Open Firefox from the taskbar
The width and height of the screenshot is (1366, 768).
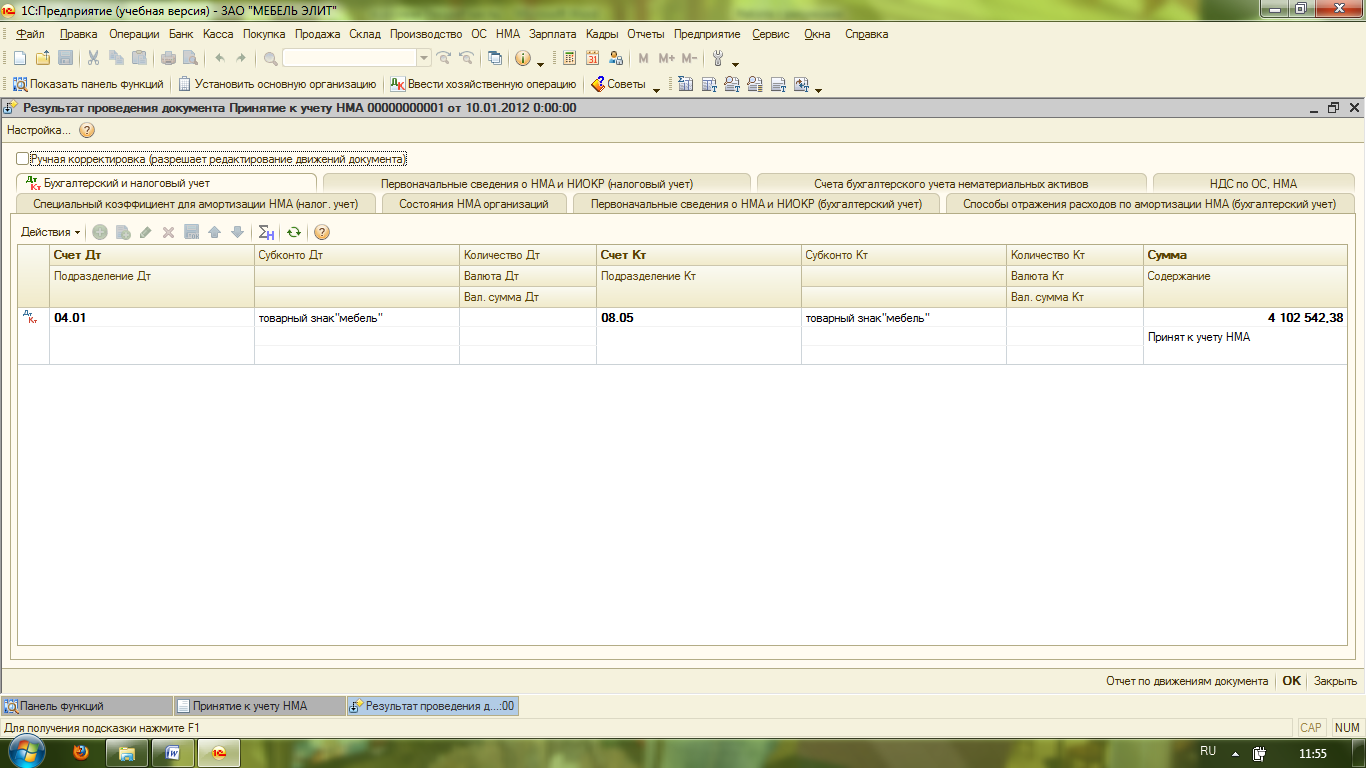(82, 751)
